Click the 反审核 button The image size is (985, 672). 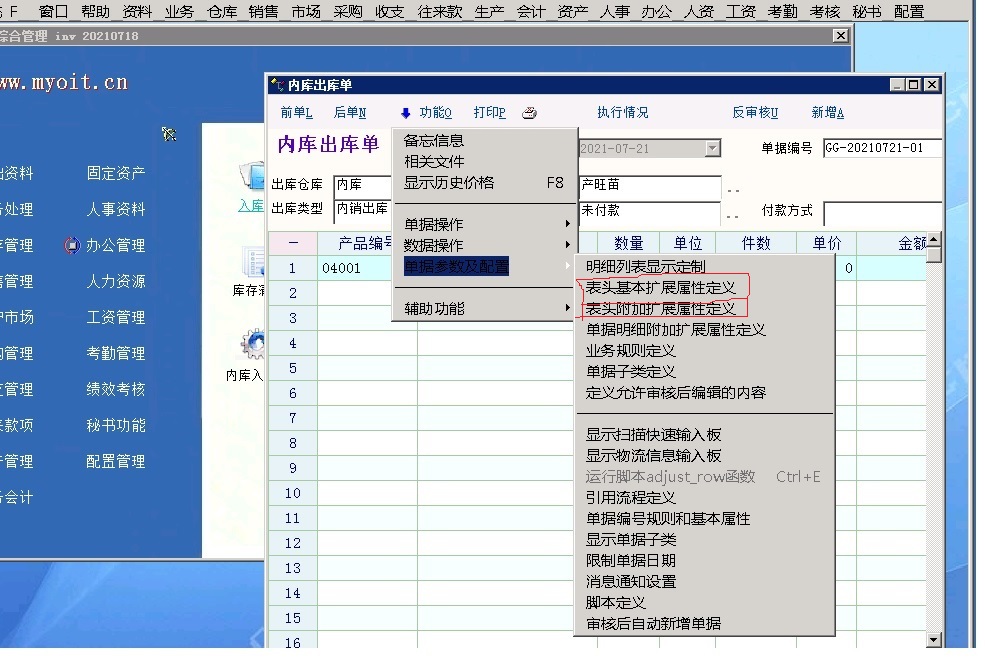pyautogui.click(x=755, y=113)
